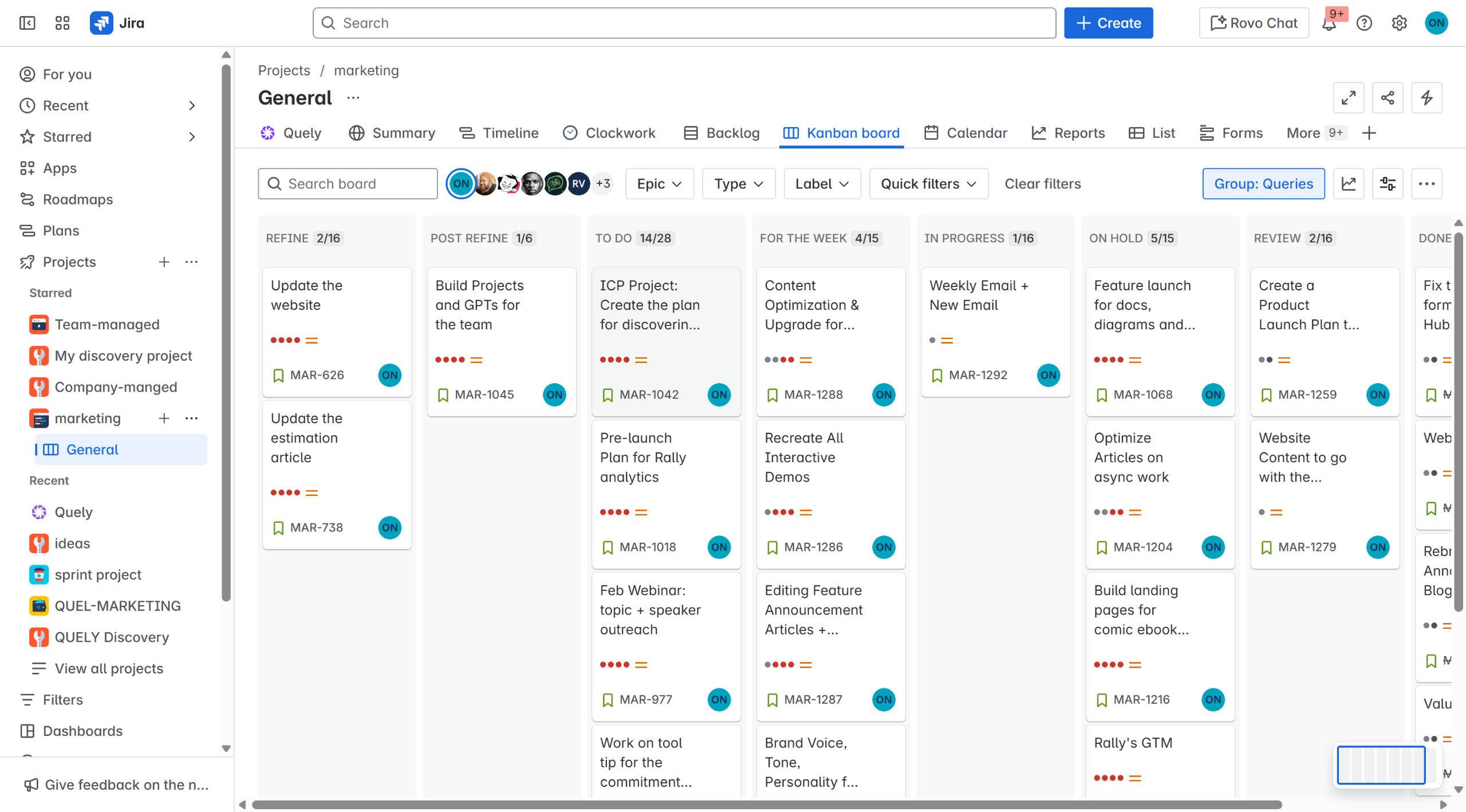Viewport: 1466px width, 812px height.
Task: Click the horizontal board scrollbar
Action: pyautogui.click(x=766, y=805)
